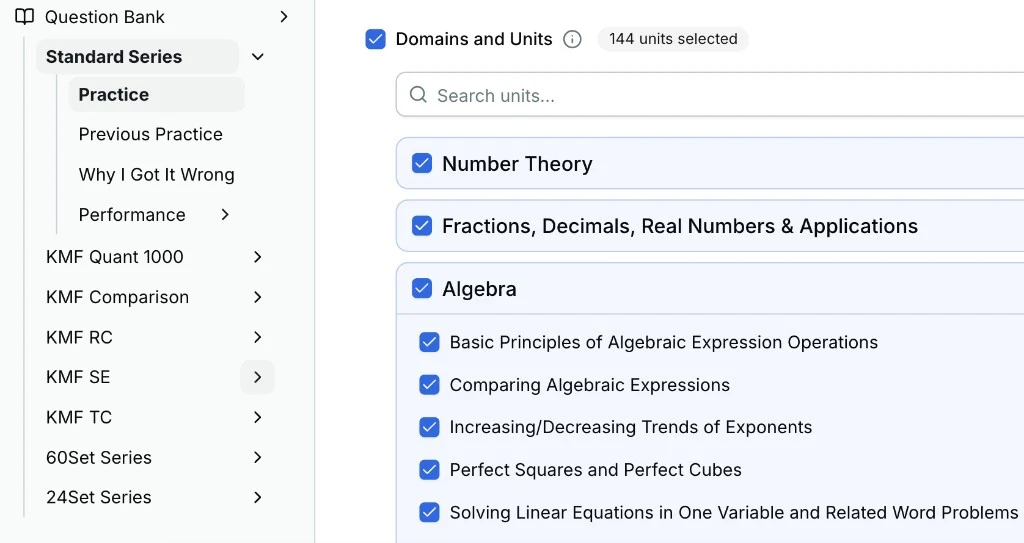1024x543 pixels.
Task: Open the Practice menu item
Action: click(156, 95)
